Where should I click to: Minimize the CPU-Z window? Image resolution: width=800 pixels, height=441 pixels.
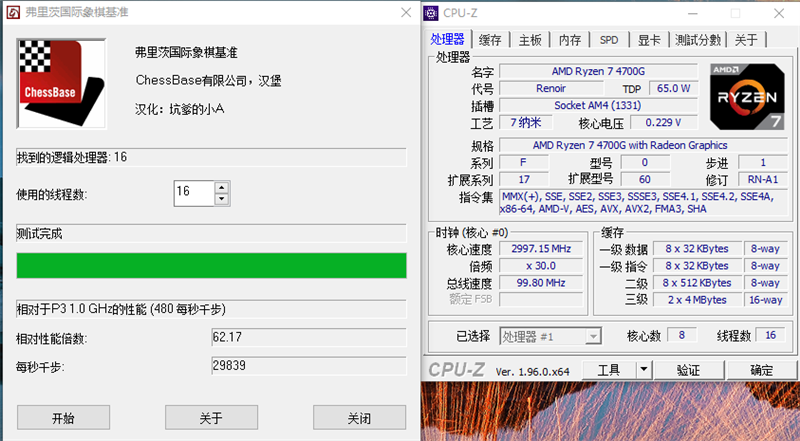(x=692, y=13)
